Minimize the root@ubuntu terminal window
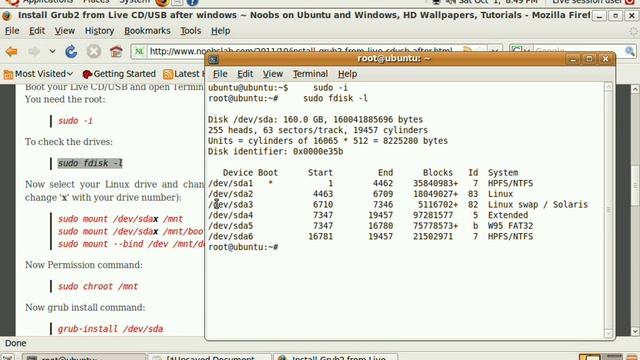This screenshot has height=360, width=640. click(x=573, y=59)
